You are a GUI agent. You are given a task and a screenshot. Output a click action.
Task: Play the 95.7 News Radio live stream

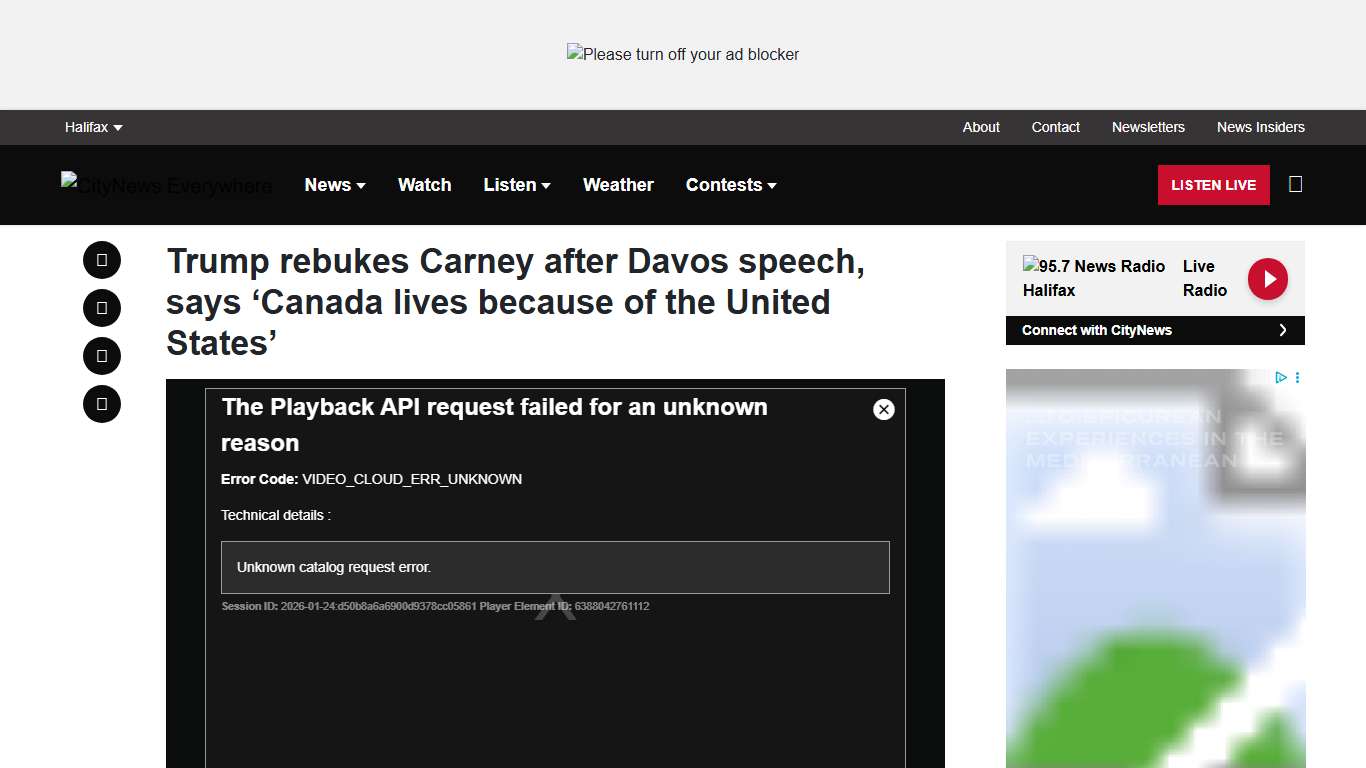pyautogui.click(x=1267, y=279)
